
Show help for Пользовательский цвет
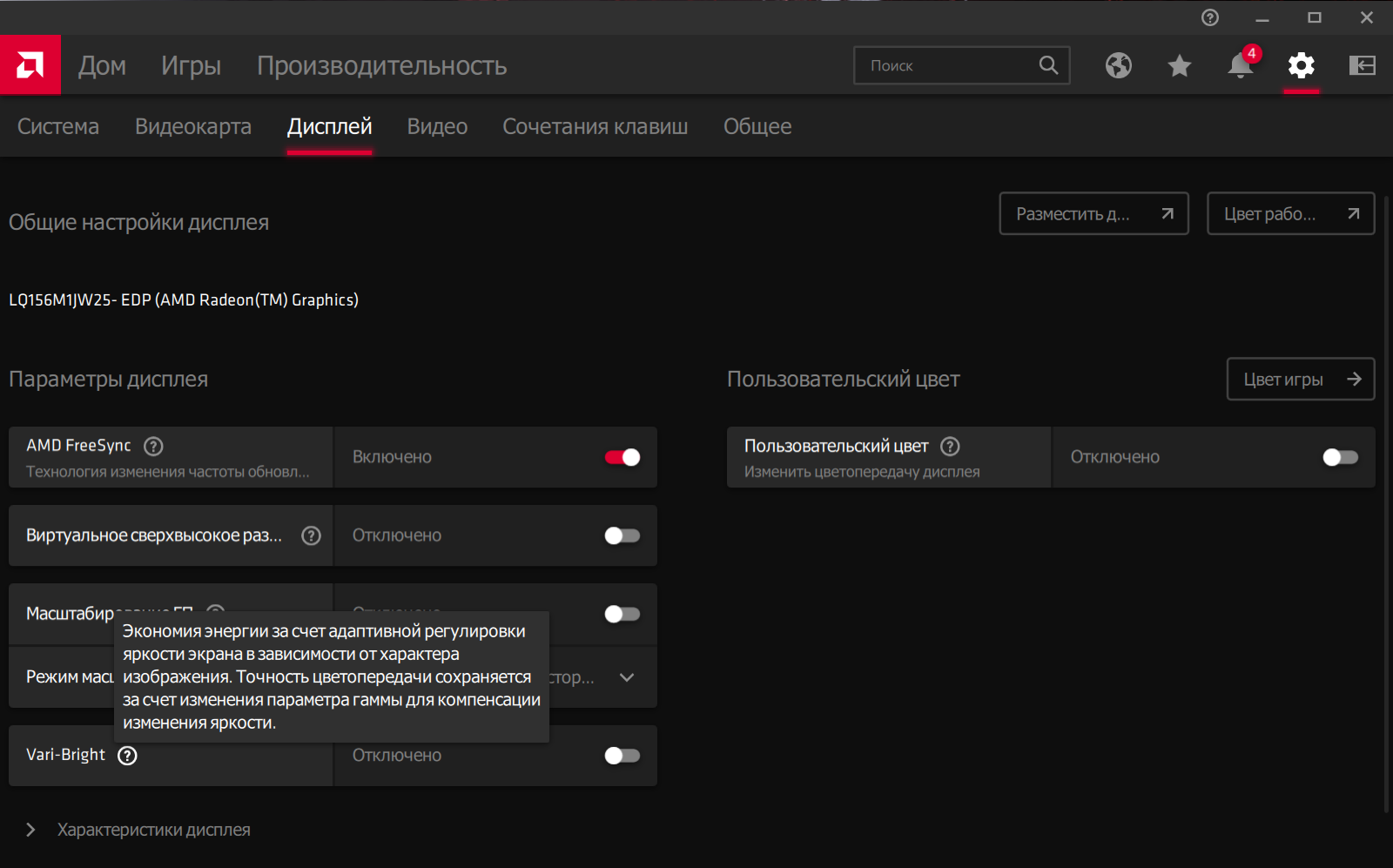951,446
